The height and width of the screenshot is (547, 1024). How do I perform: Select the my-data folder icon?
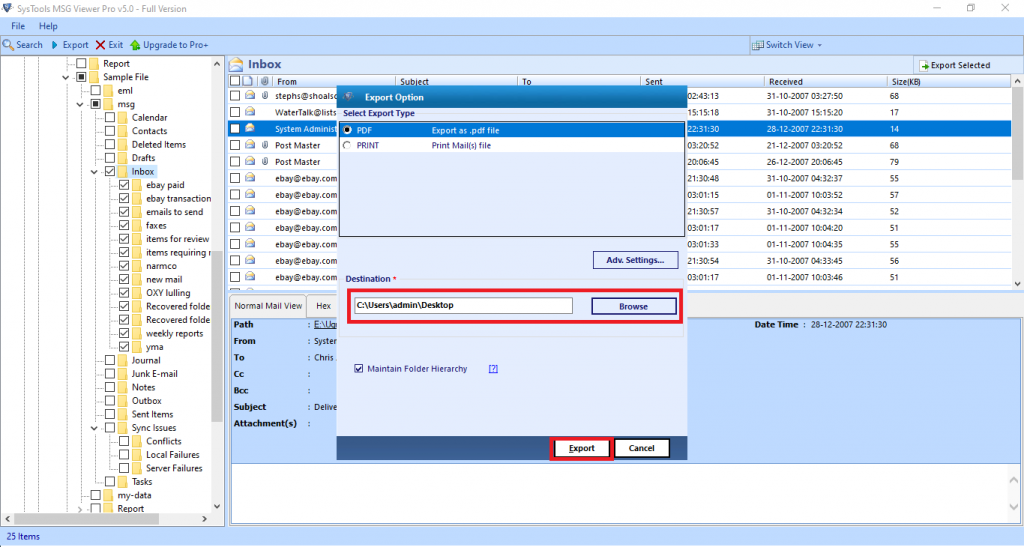(108, 495)
